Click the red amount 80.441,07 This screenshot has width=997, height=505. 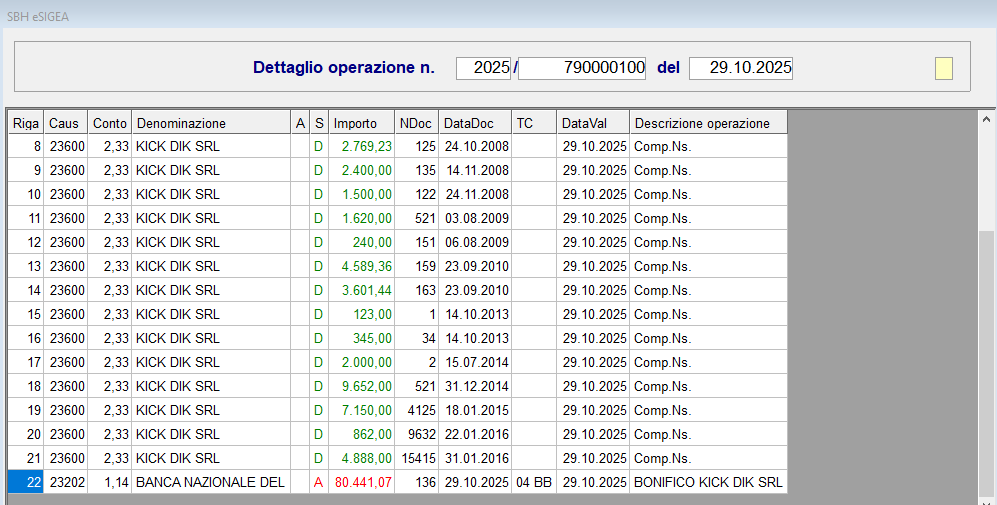363,482
